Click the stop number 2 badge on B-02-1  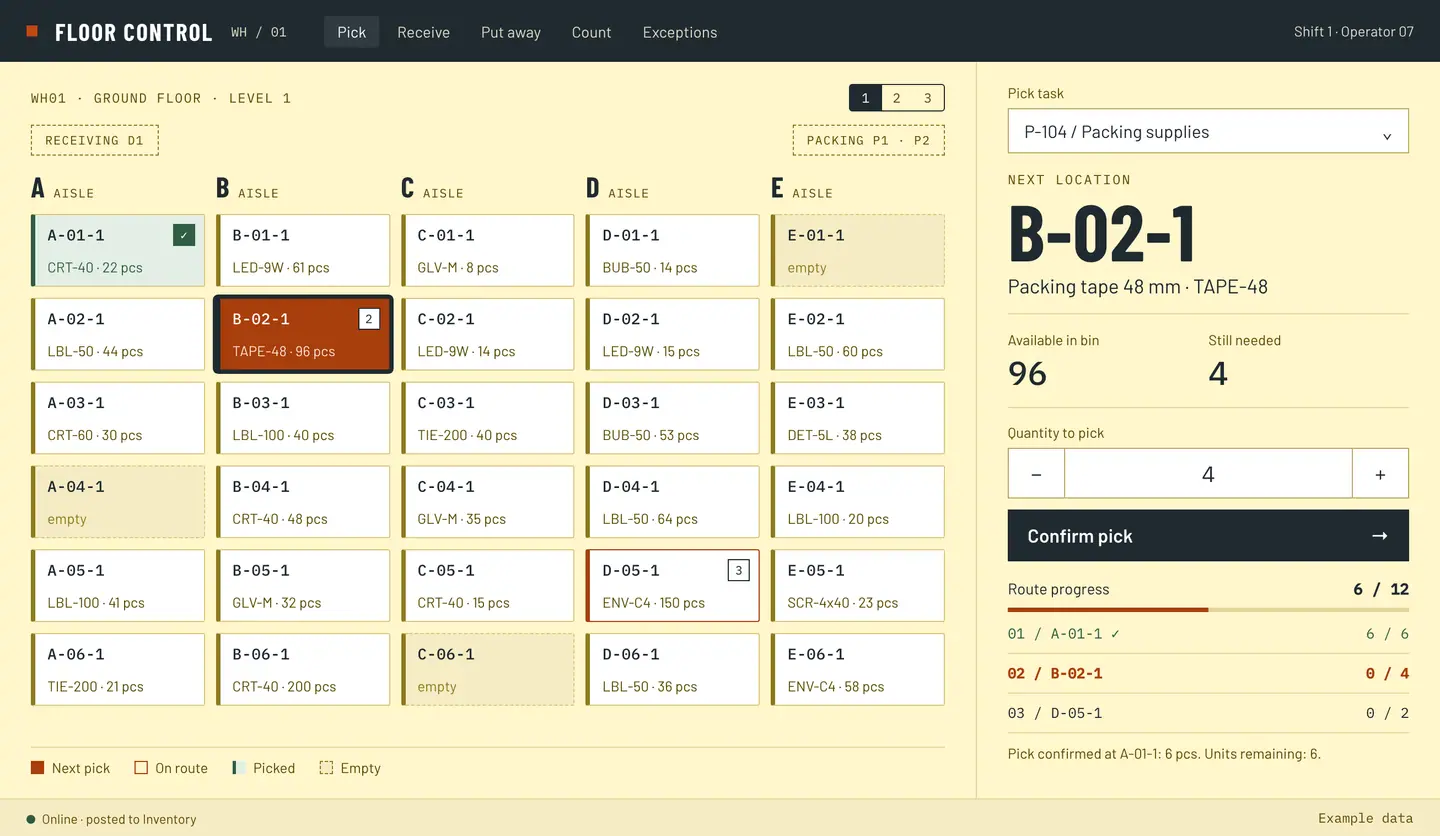point(369,319)
